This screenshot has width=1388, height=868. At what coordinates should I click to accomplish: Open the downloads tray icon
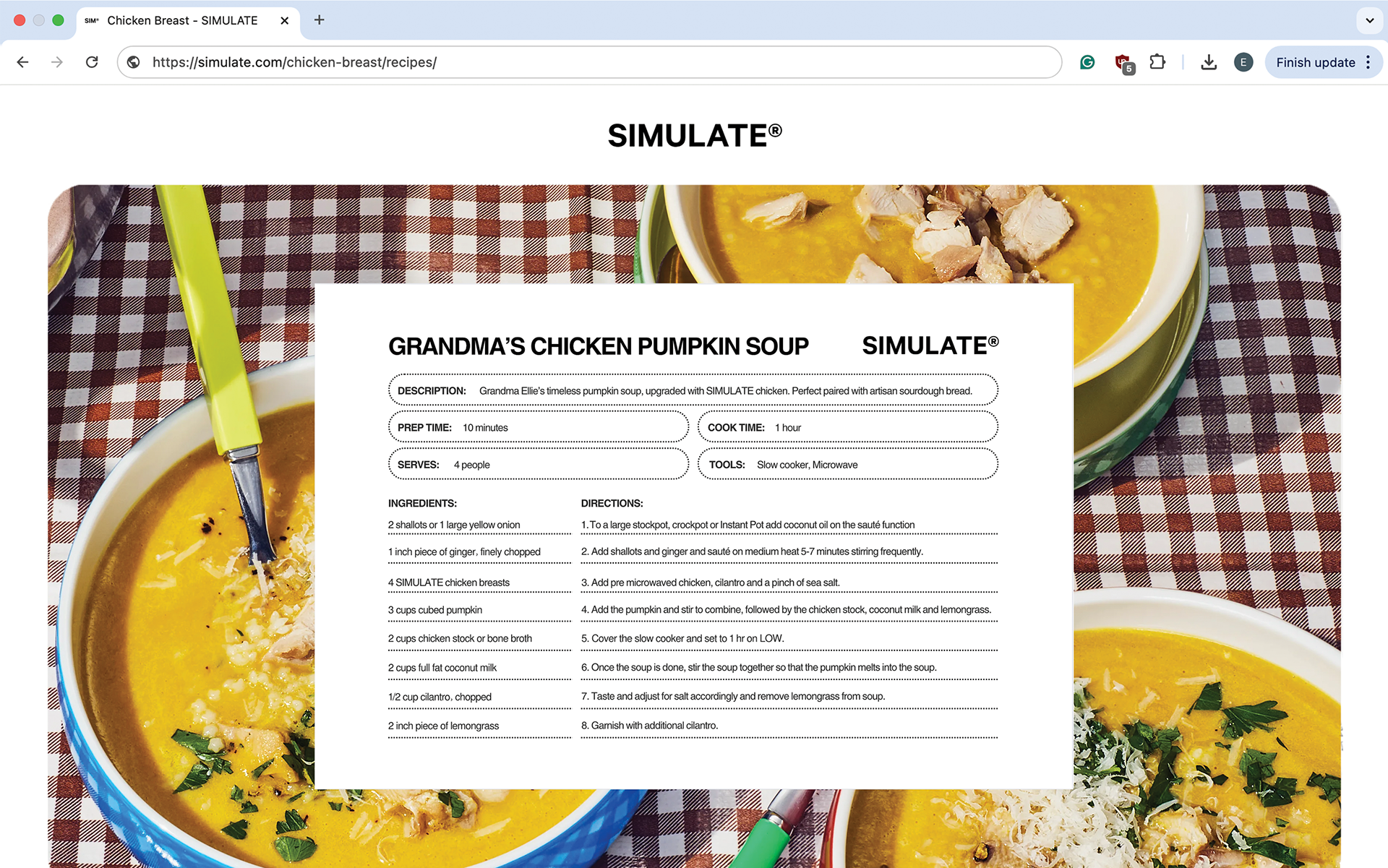[x=1208, y=62]
